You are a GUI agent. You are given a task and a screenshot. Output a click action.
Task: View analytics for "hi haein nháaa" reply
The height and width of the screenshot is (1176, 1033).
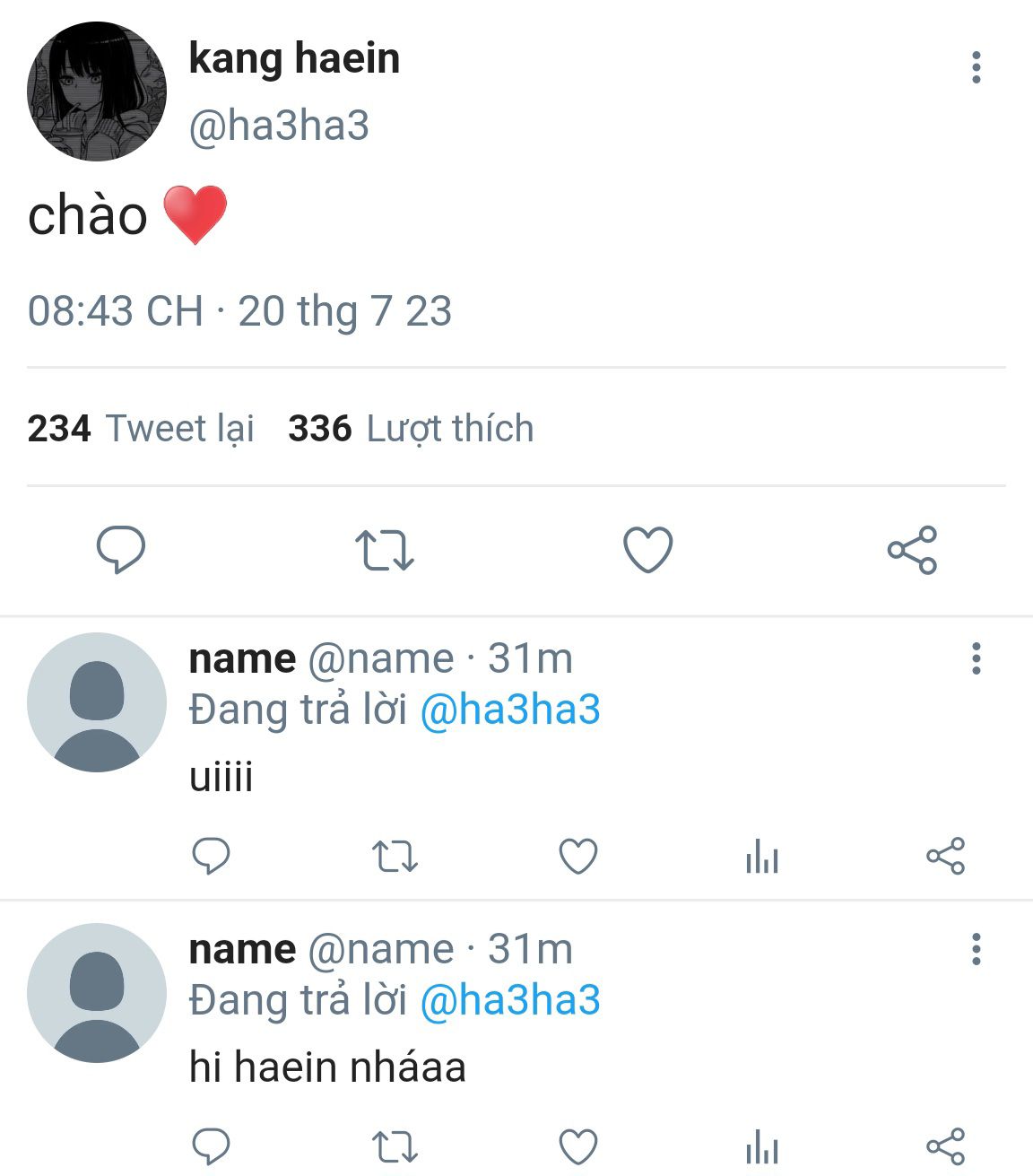pos(761,1146)
